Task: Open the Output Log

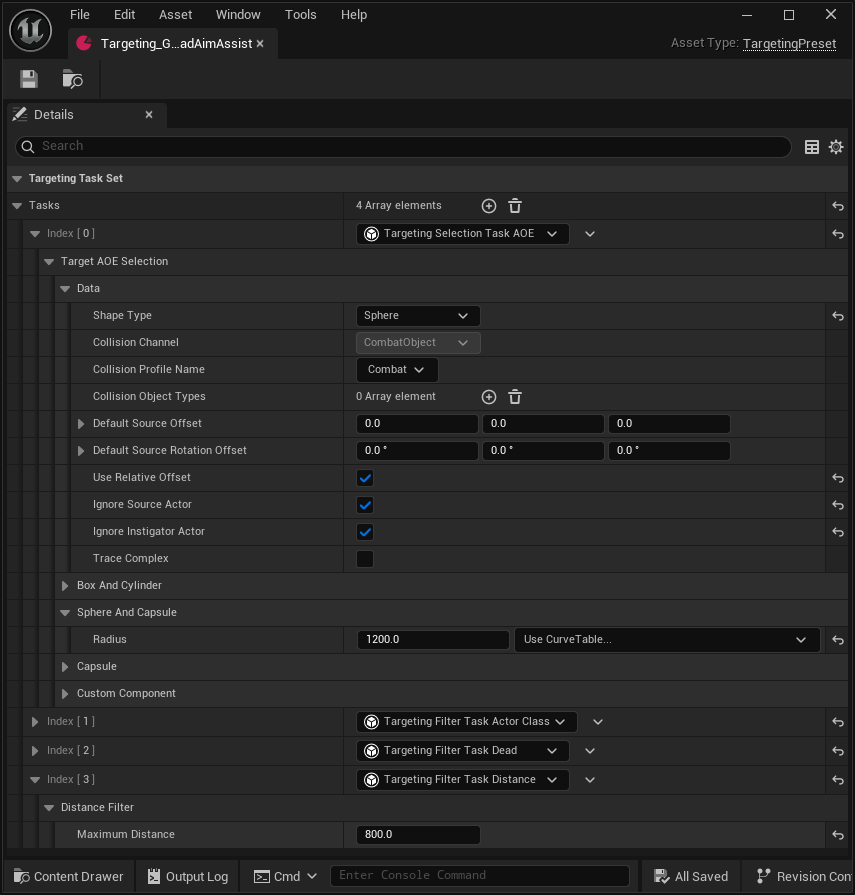Action: [x=188, y=876]
